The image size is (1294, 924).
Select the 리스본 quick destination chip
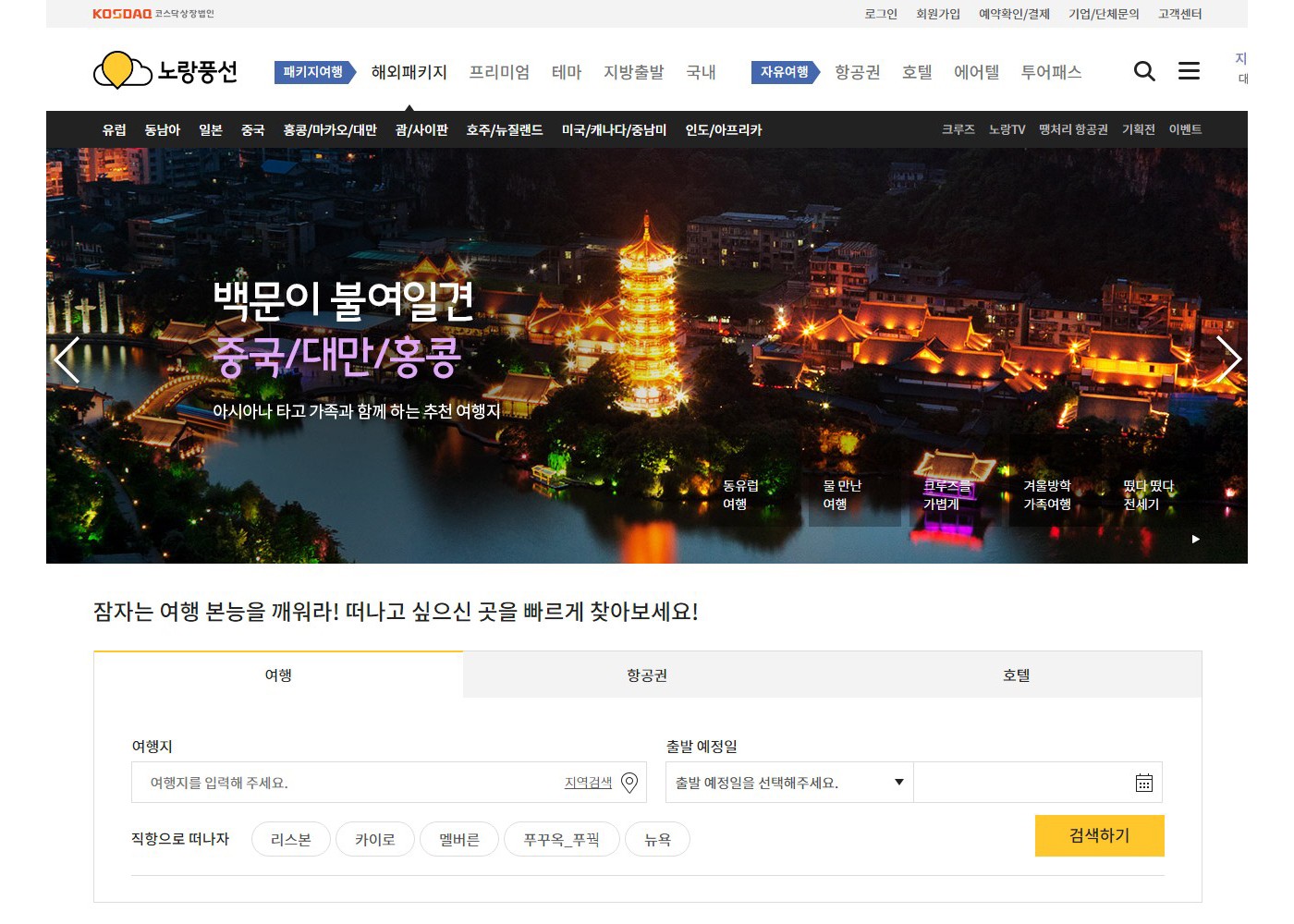[290, 840]
